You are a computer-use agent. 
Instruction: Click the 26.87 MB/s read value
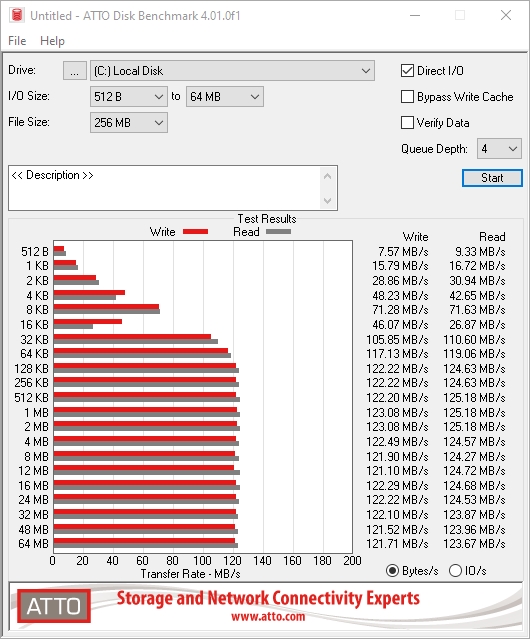point(477,325)
